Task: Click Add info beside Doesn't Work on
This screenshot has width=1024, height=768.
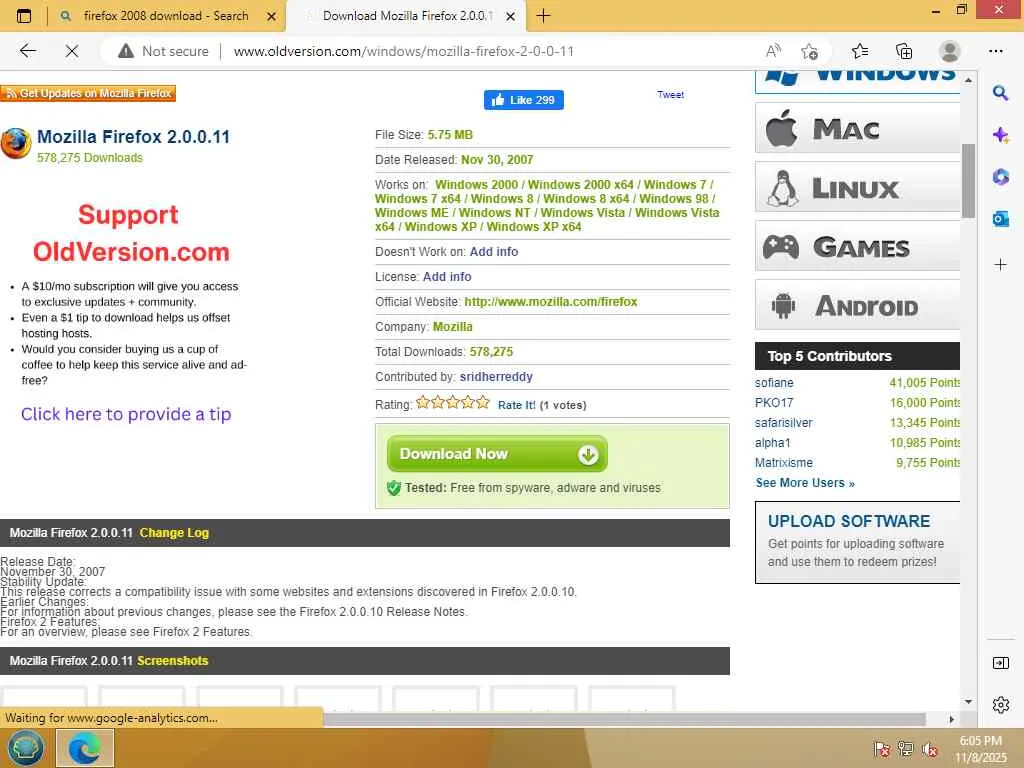Action: click(x=494, y=251)
